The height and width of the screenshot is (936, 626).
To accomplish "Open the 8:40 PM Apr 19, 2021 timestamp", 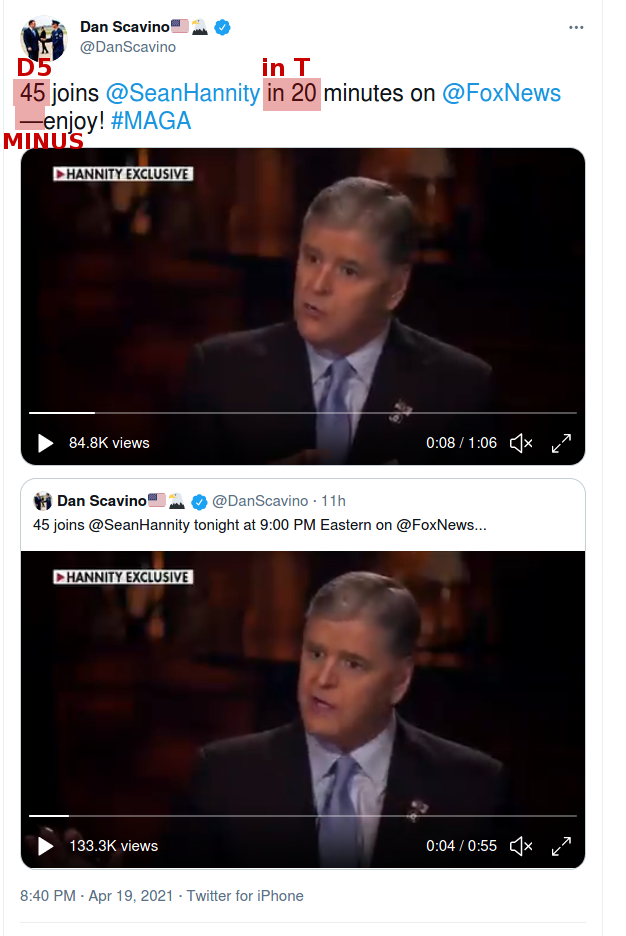I will [96, 896].
